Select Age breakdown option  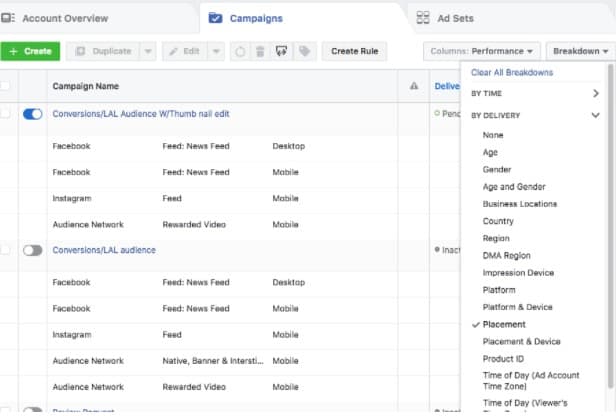(x=490, y=152)
